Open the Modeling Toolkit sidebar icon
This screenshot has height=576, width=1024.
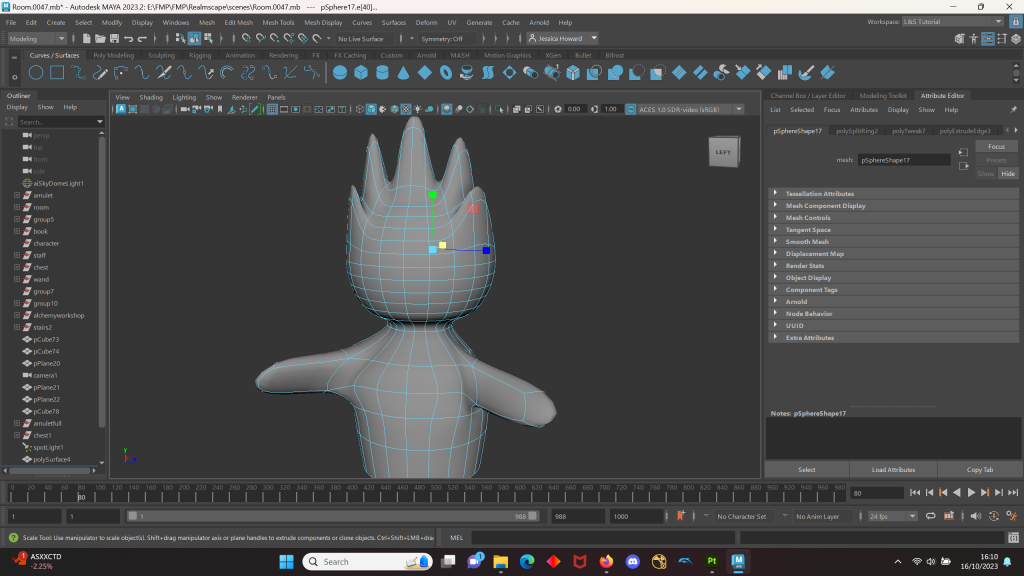(x=959, y=39)
